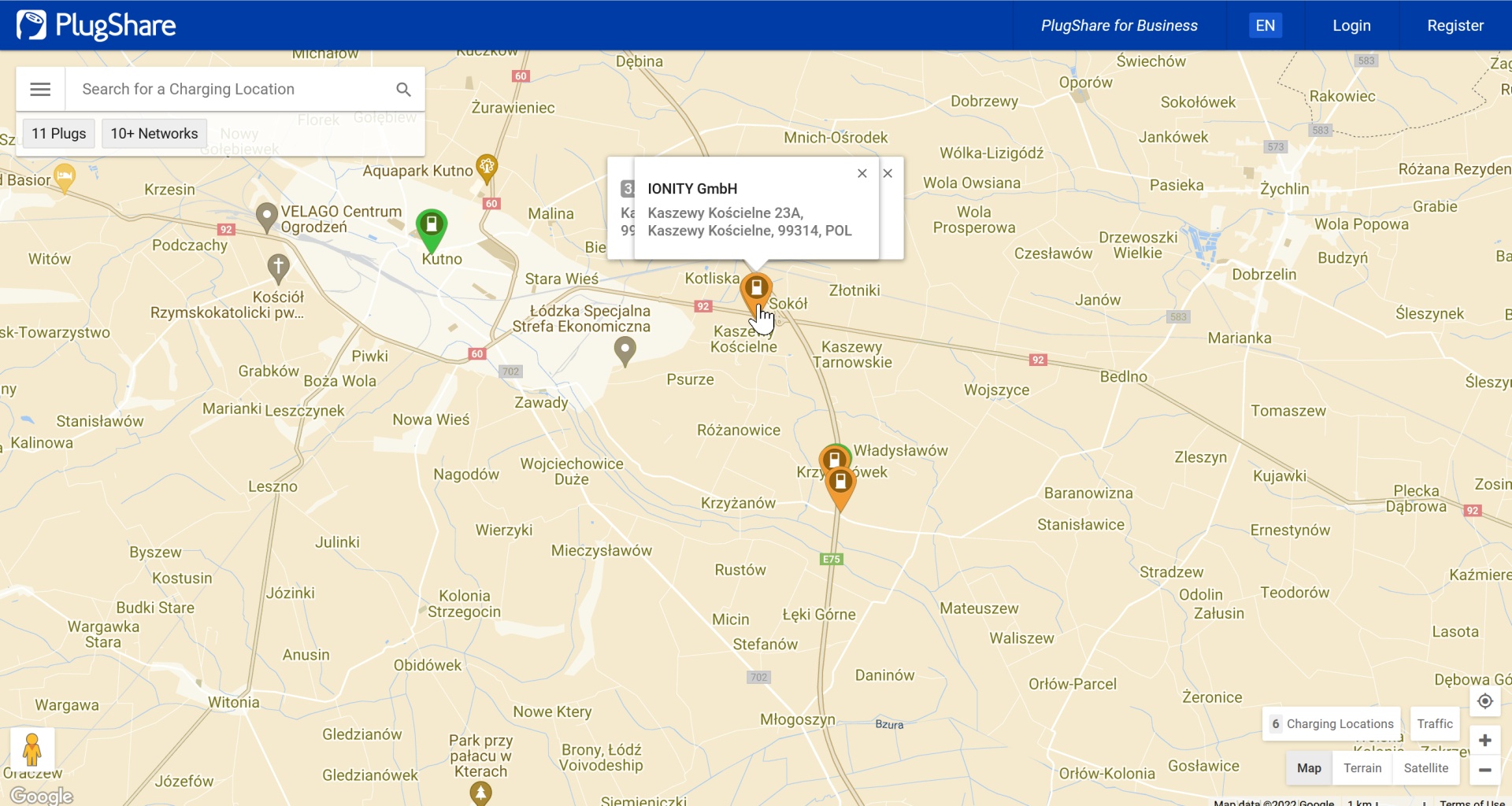
Task: Click the hotel marker near Basior
Action: (x=64, y=178)
